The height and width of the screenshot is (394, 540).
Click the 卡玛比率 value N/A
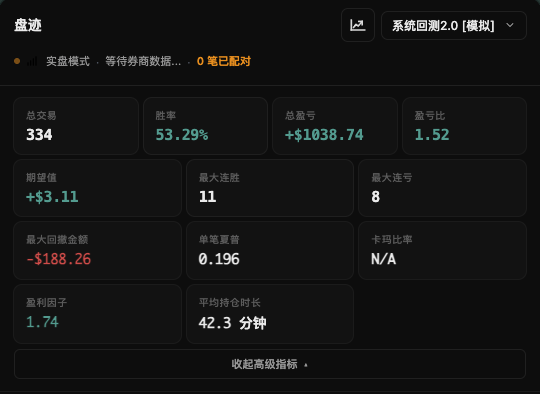click(384, 259)
